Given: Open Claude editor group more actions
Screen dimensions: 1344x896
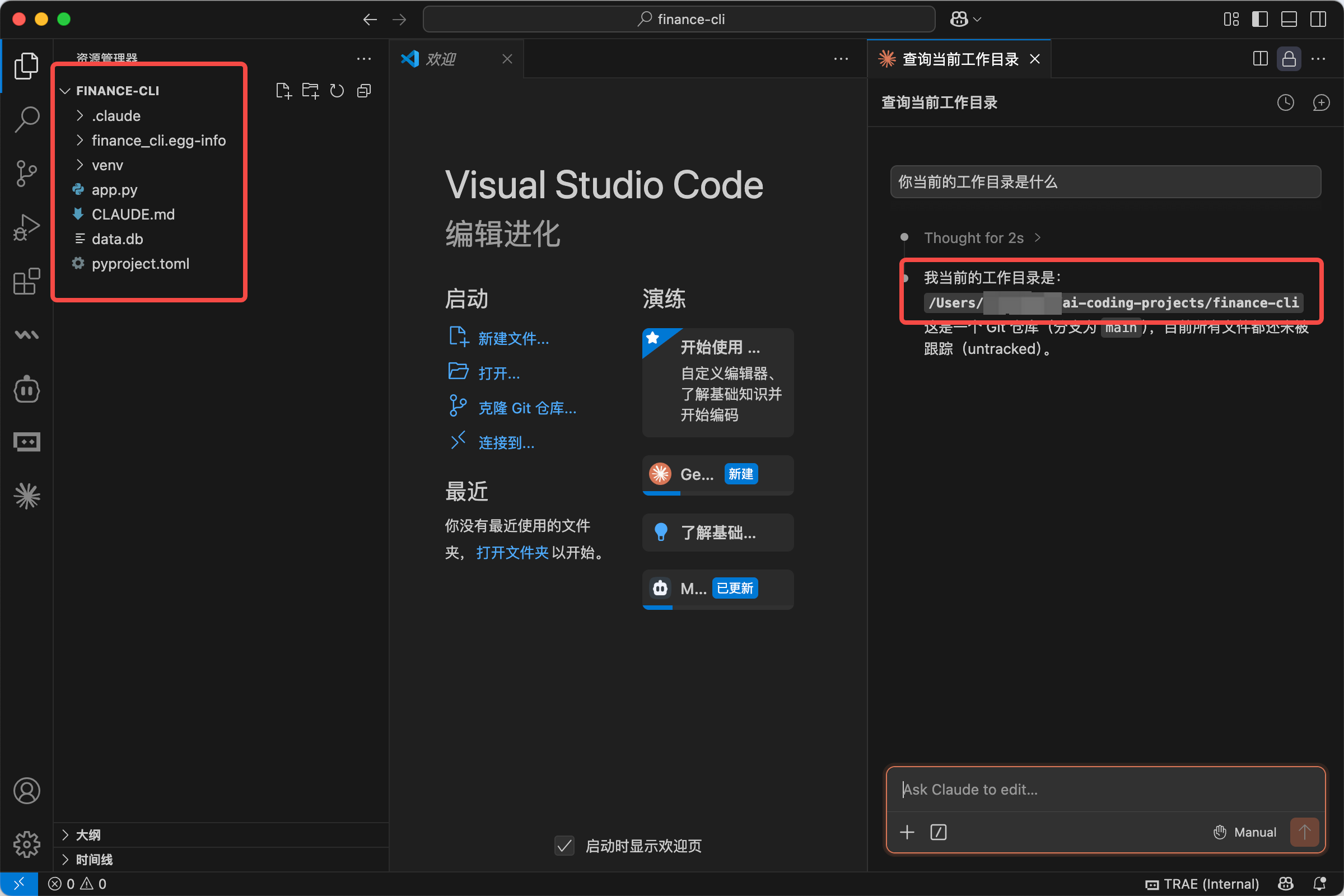Looking at the screenshot, I should pyautogui.click(x=1318, y=59).
